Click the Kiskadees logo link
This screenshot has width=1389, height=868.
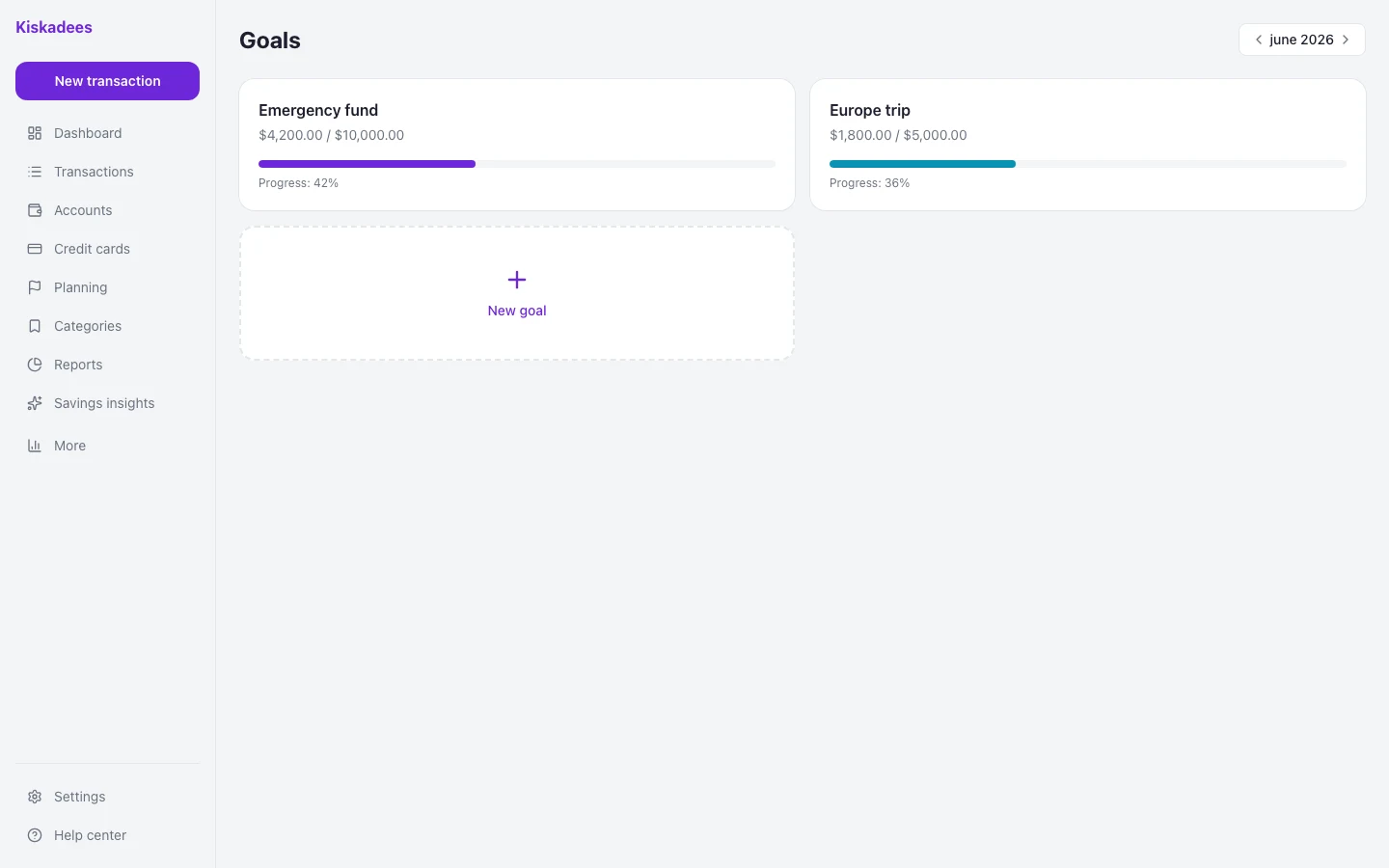54,27
